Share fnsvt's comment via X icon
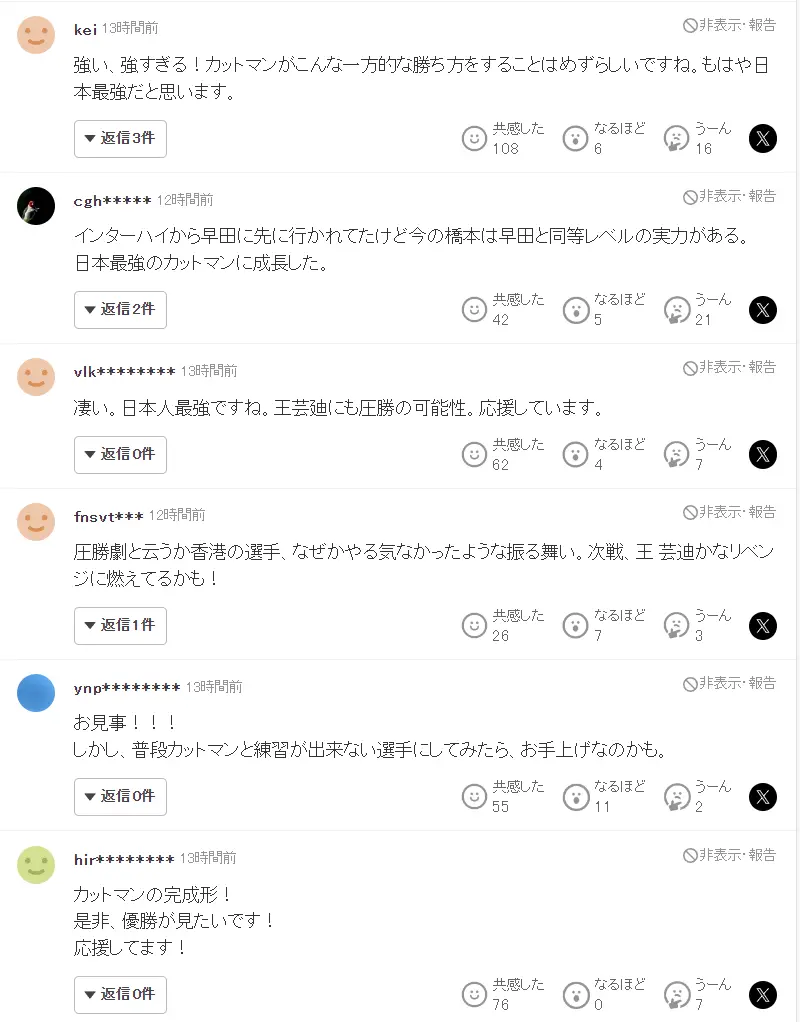This screenshot has width=800, height=1022. point(763,626)
